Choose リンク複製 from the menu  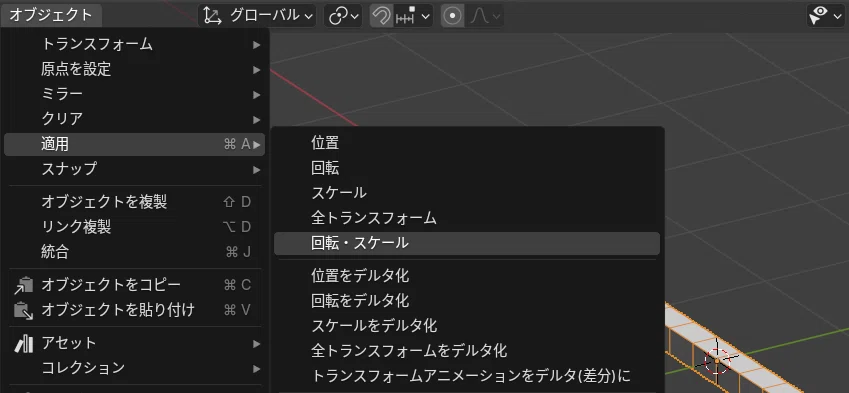pyautogui.click(x=134, y=227)
